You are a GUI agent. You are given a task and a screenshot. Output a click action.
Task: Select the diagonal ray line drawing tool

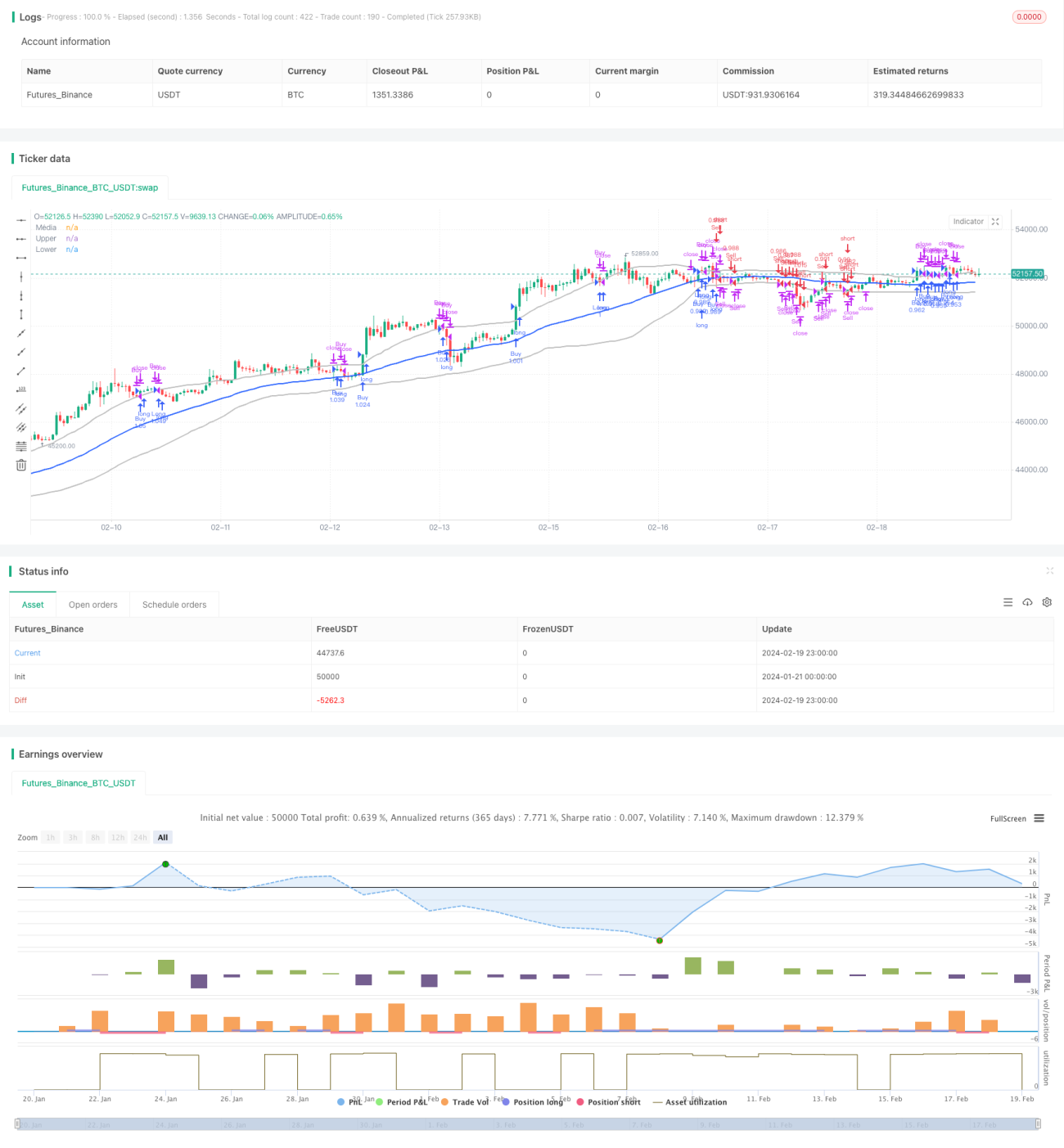tap(21, 352)
